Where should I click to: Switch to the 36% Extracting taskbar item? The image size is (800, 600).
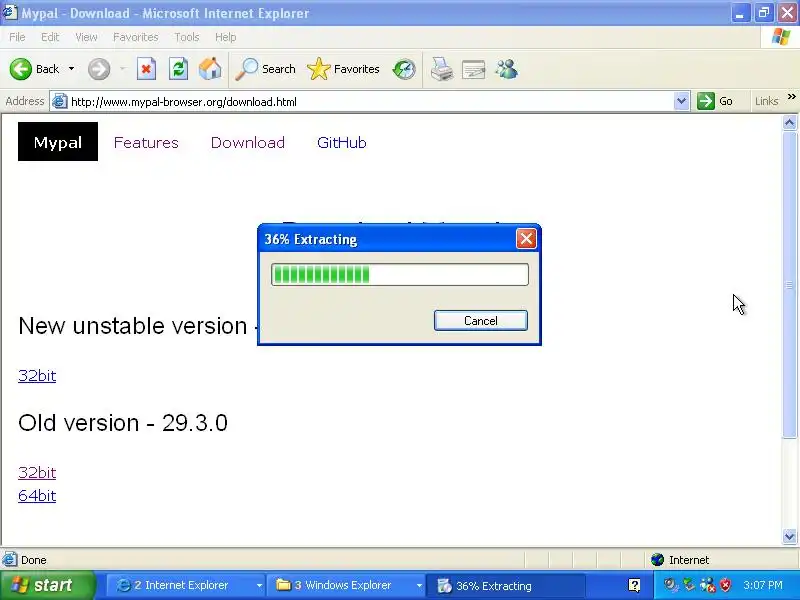pyautogui.click(x=505, y=586)
